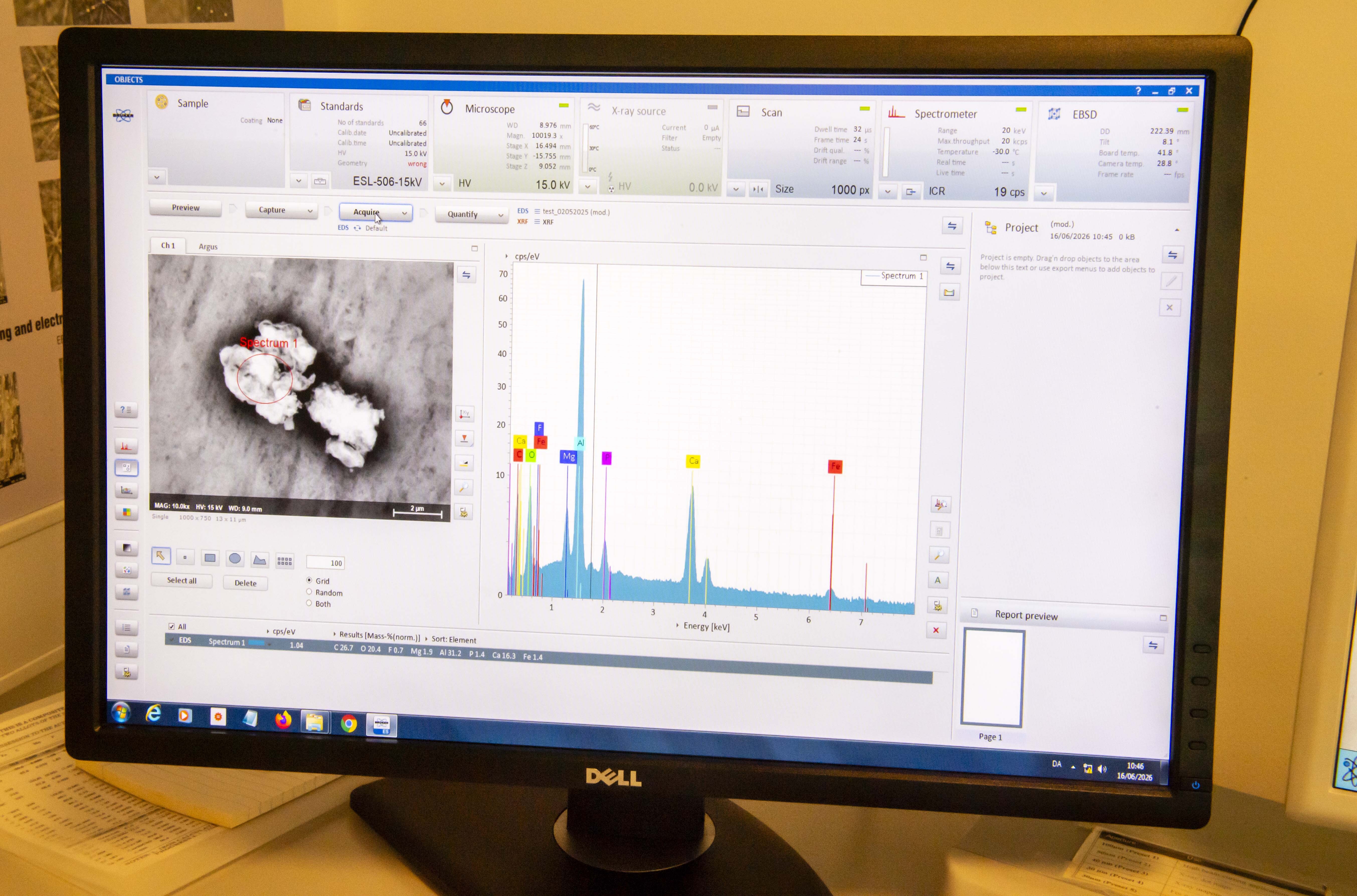The height and width of the screenshot is (896, 1357).
Task: Select the Ellipse object tool
Action: tap(234, 559)
